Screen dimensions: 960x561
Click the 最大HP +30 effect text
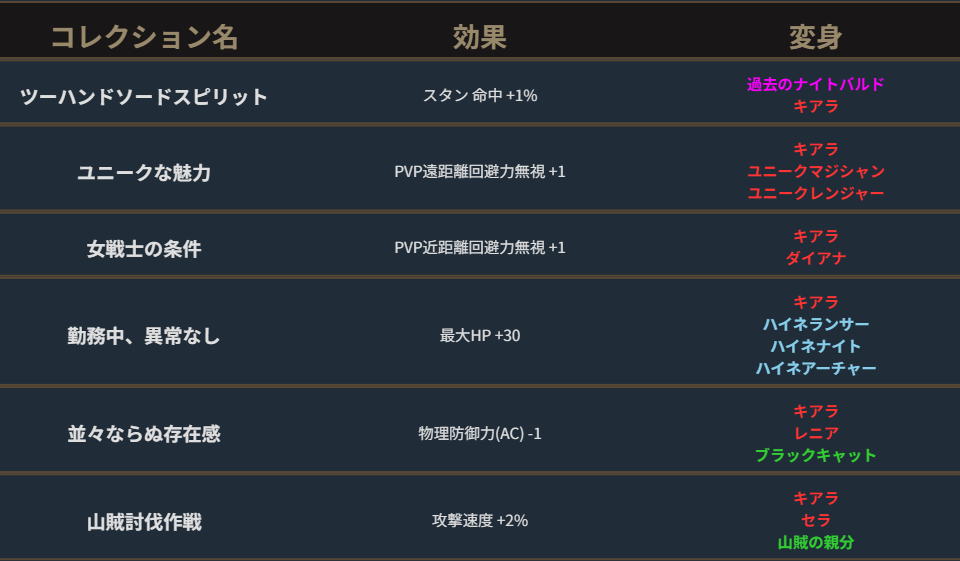click(x=480, y=336)
